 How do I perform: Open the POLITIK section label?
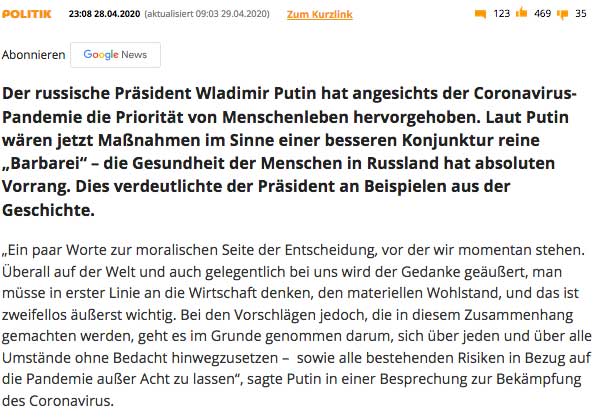pyautogui.click(x=27, y=14)
